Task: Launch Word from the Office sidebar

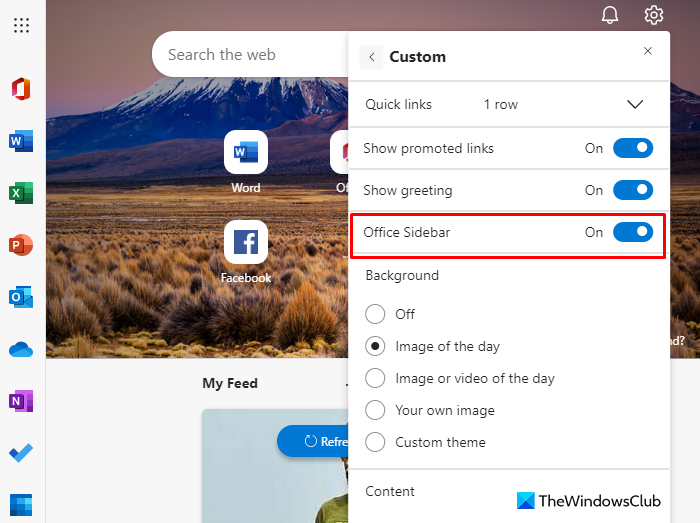Action: [x=21, y=141]
